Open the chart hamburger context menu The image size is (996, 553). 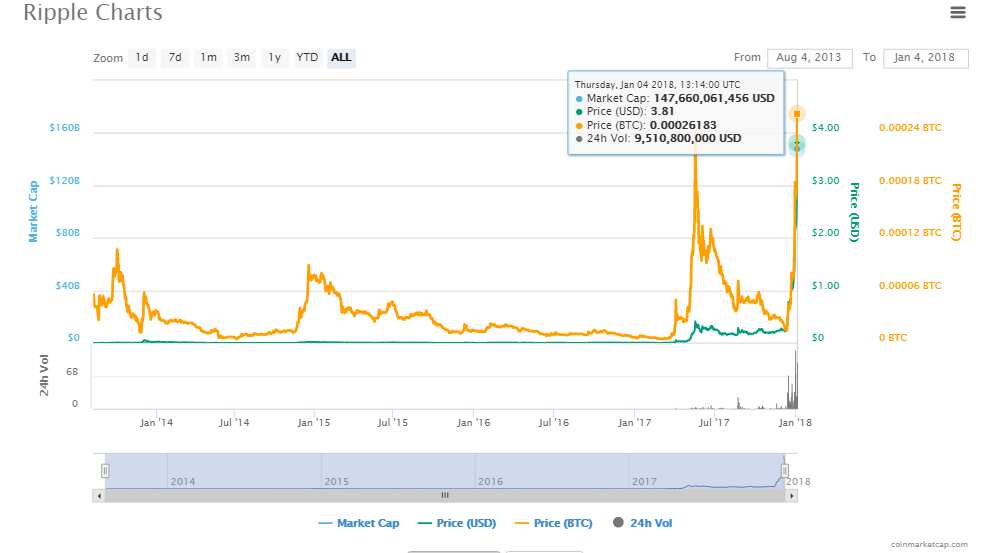[957, 12]
